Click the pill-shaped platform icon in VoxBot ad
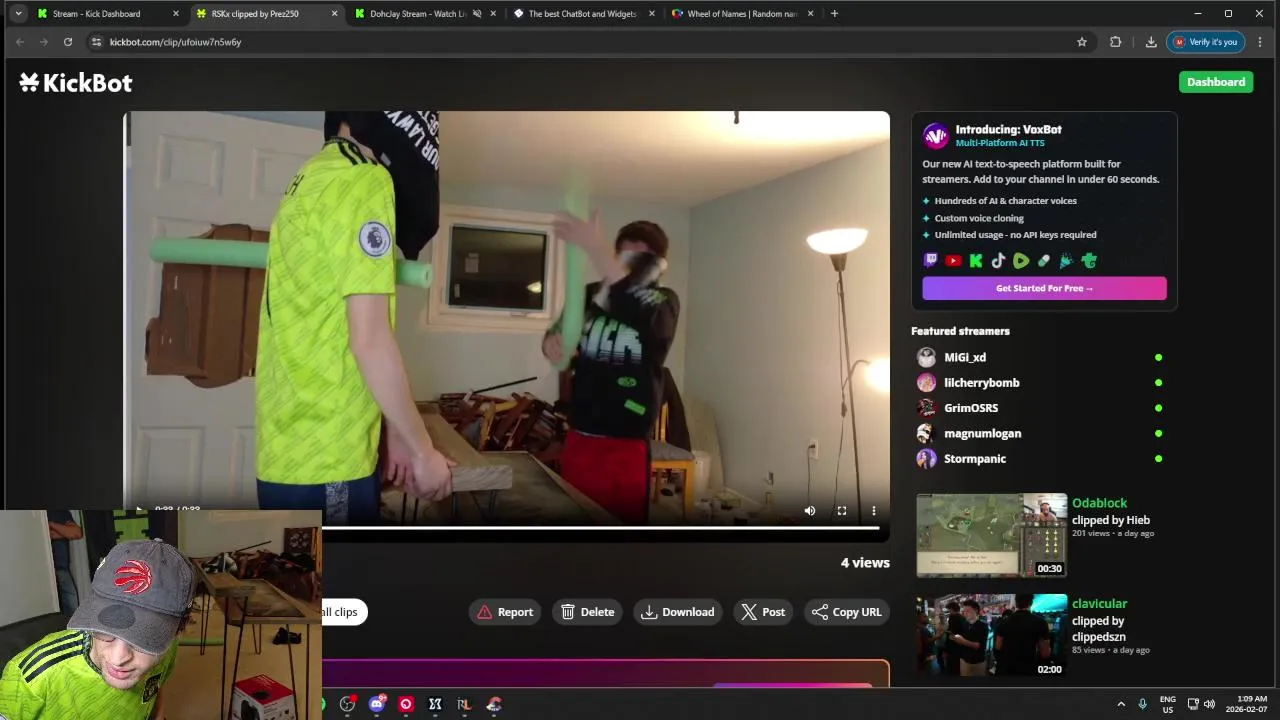 coord(1044,261)
